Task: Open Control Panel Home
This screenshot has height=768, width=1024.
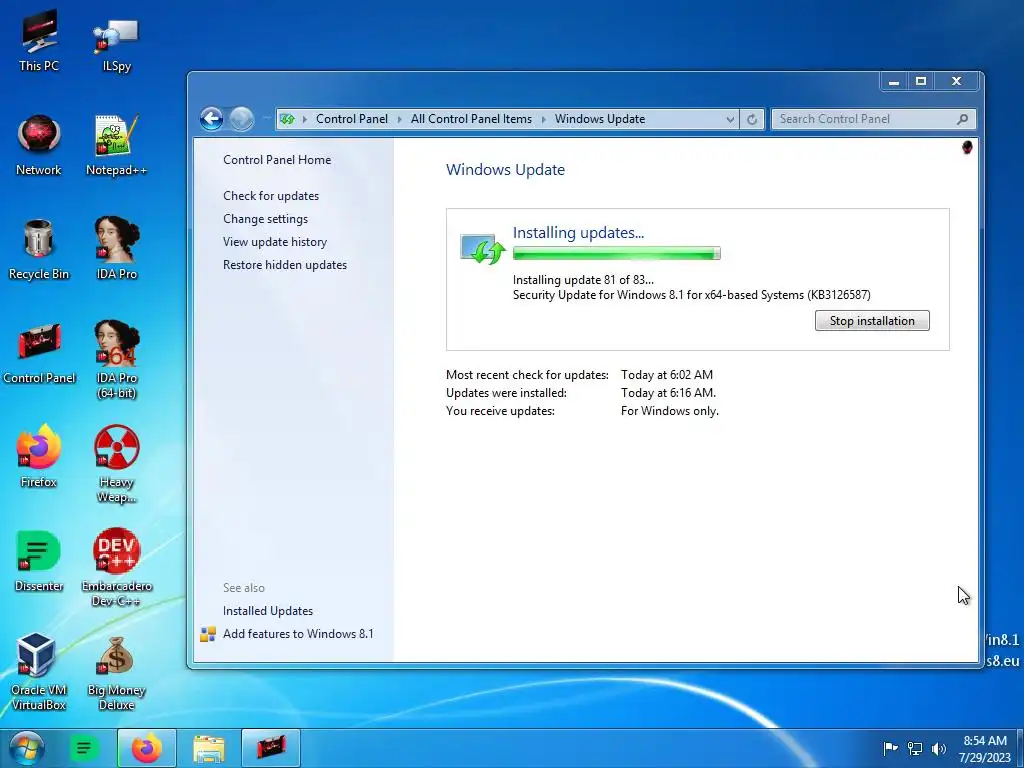Action: click(x=277, y=160)
